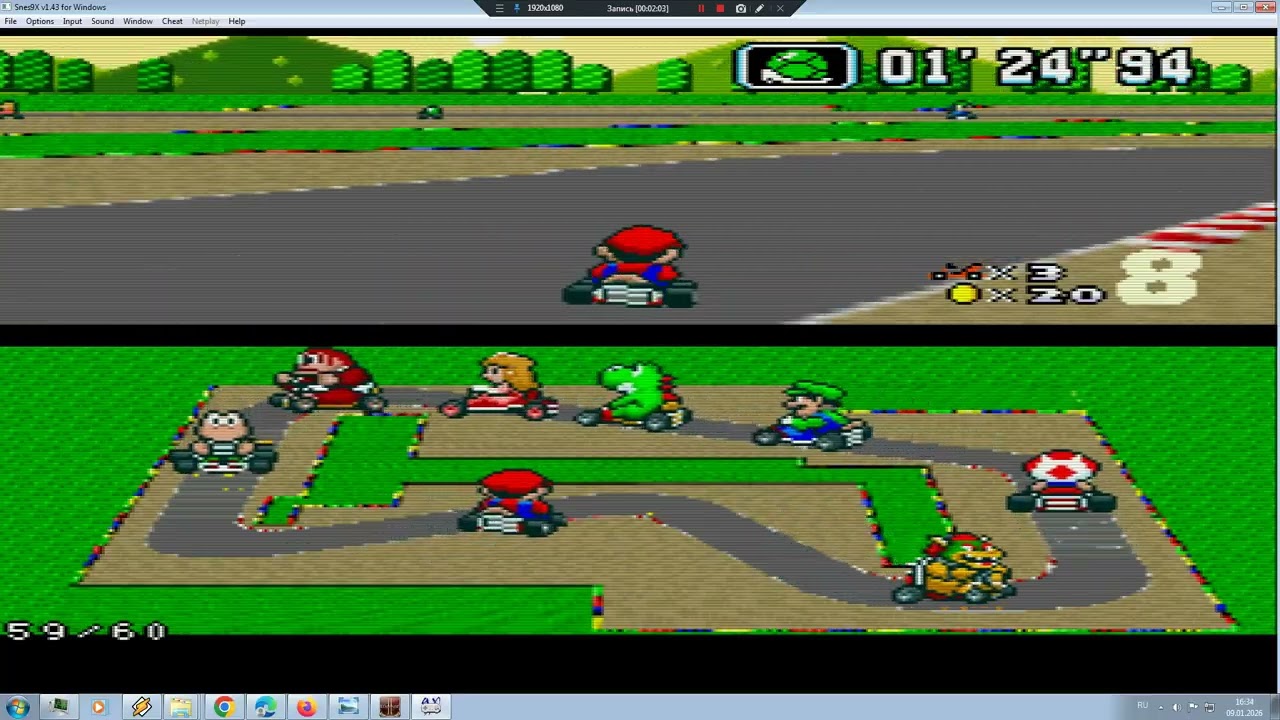1280x720 pixels.
Task: Open Windows Media Player from taskbar
Action: [x=98, y=707]
